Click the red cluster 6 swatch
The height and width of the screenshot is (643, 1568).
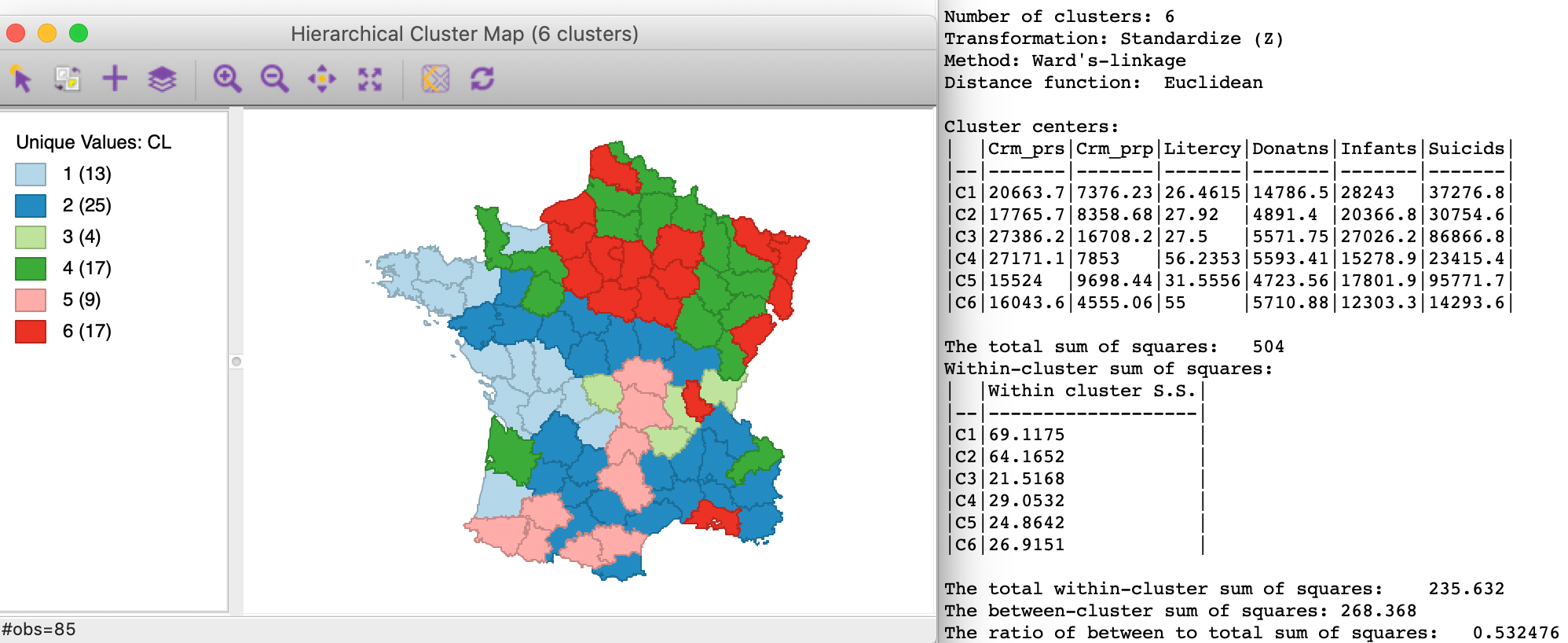(31, 331)
